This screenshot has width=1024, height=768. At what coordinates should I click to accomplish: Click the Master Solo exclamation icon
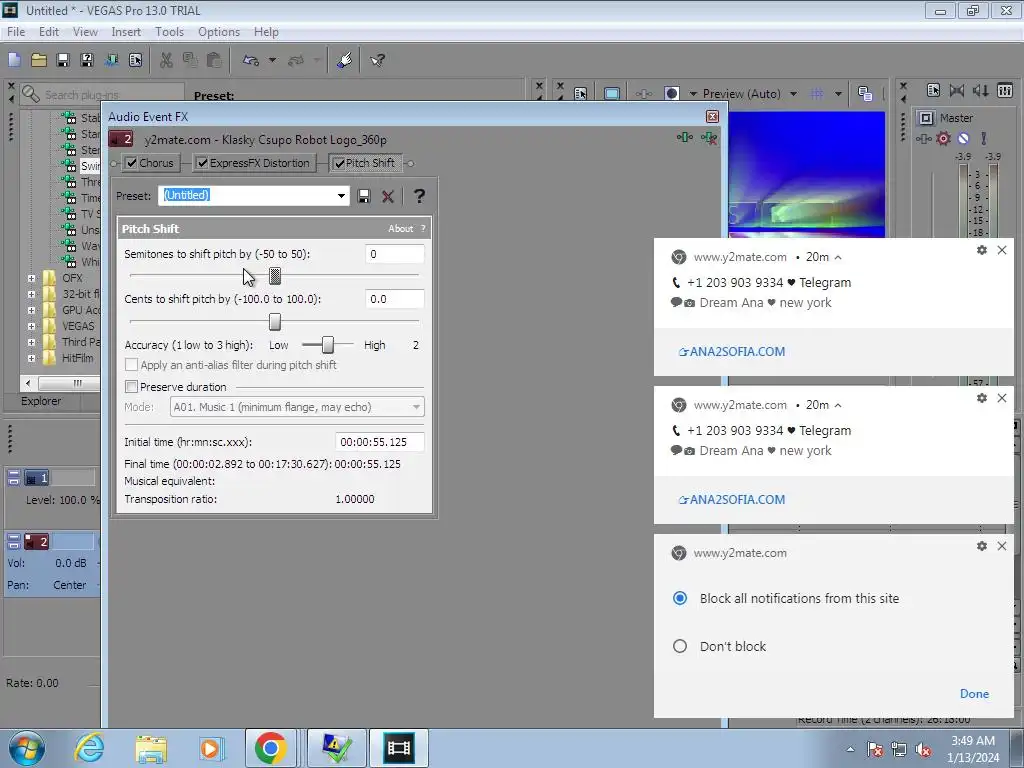(x=984, y=138)
